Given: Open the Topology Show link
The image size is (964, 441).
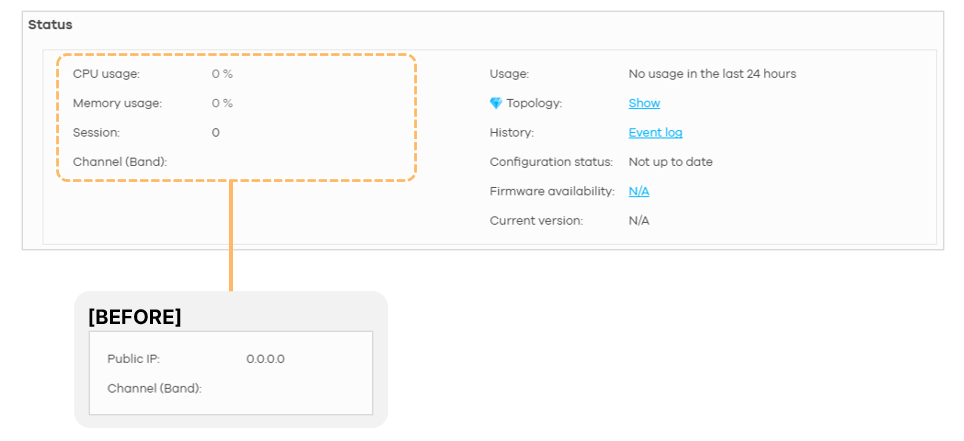Looking at the screenshot, I should click(x=644, y=103).
